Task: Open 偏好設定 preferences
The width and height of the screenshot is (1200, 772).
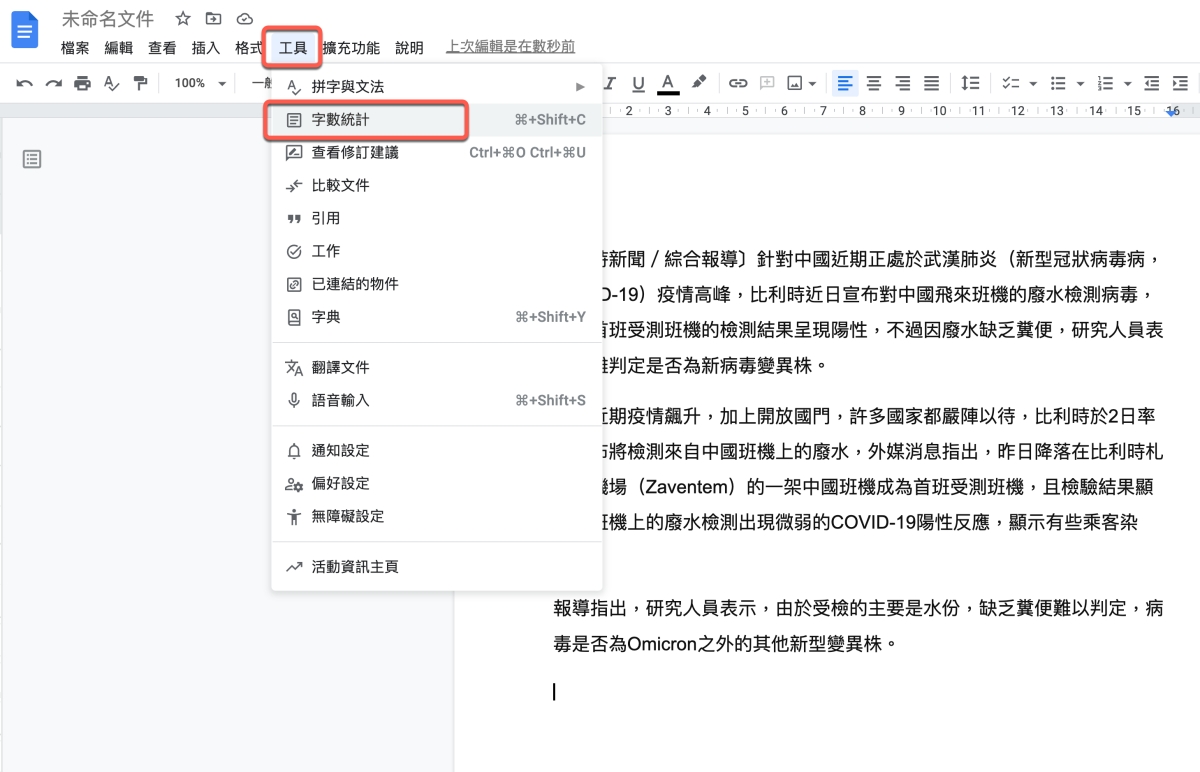Action: [437, 484]
